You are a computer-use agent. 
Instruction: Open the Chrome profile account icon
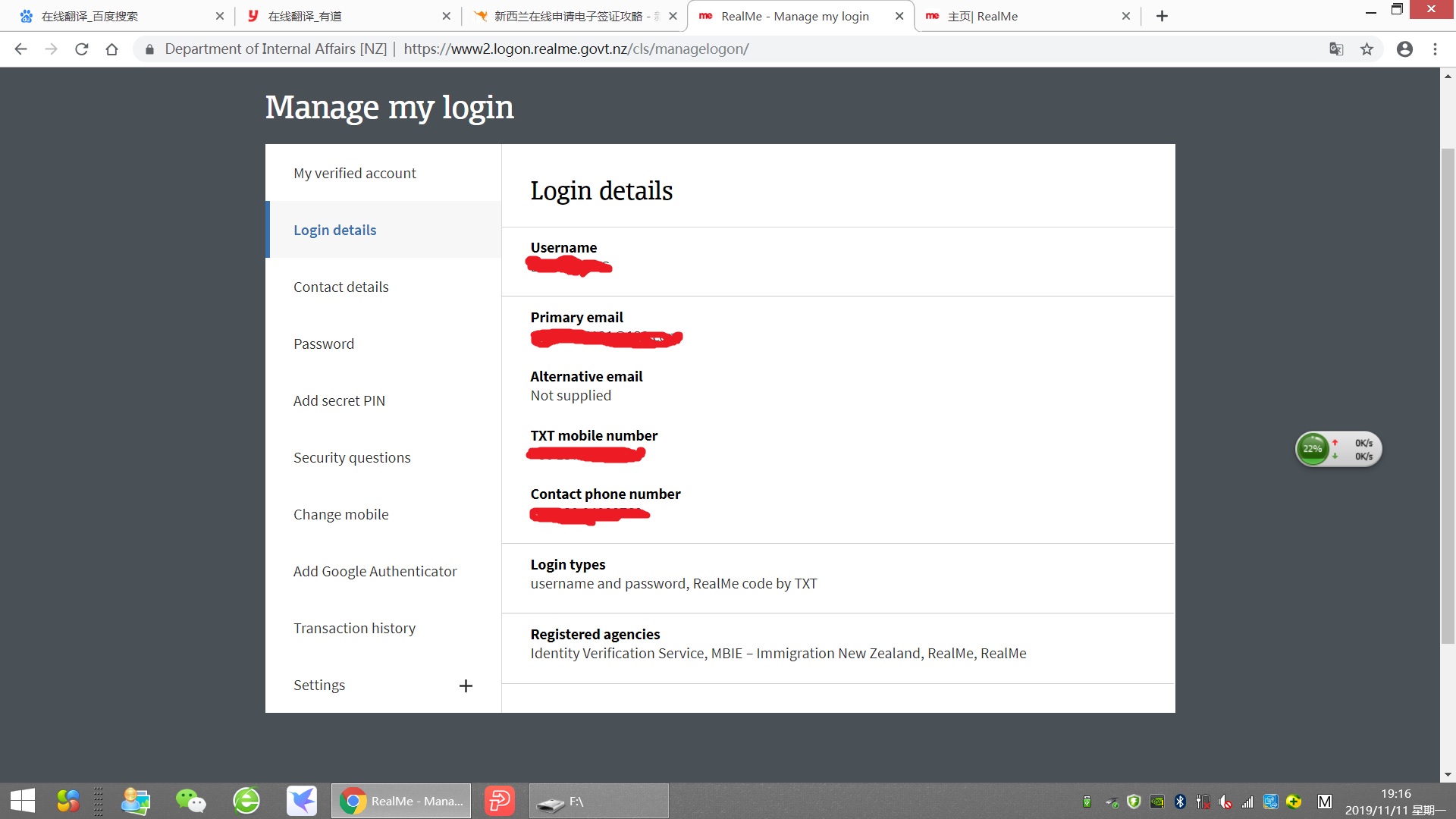1404,49
